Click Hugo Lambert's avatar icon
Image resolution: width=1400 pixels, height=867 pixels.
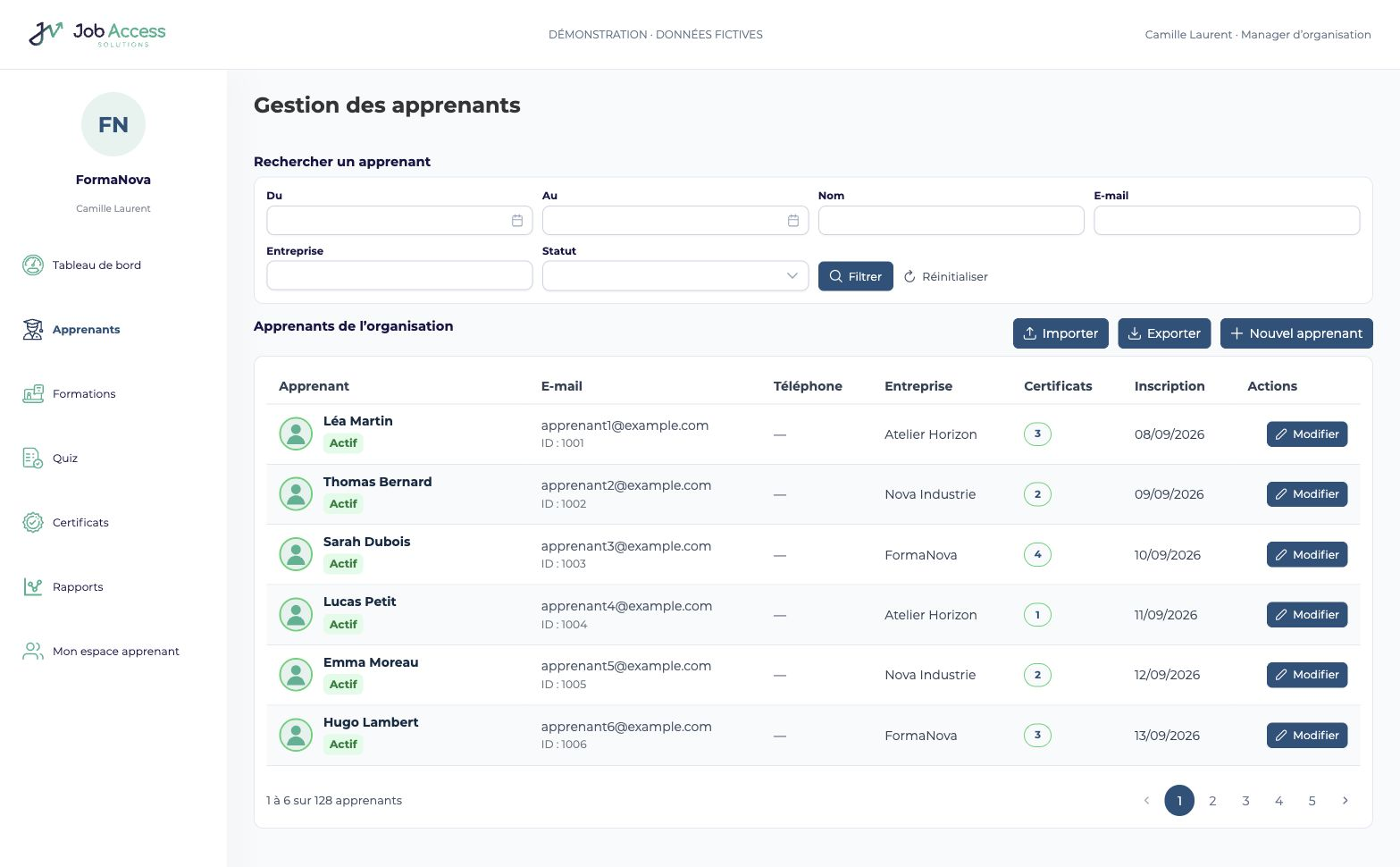click(296, 735)
